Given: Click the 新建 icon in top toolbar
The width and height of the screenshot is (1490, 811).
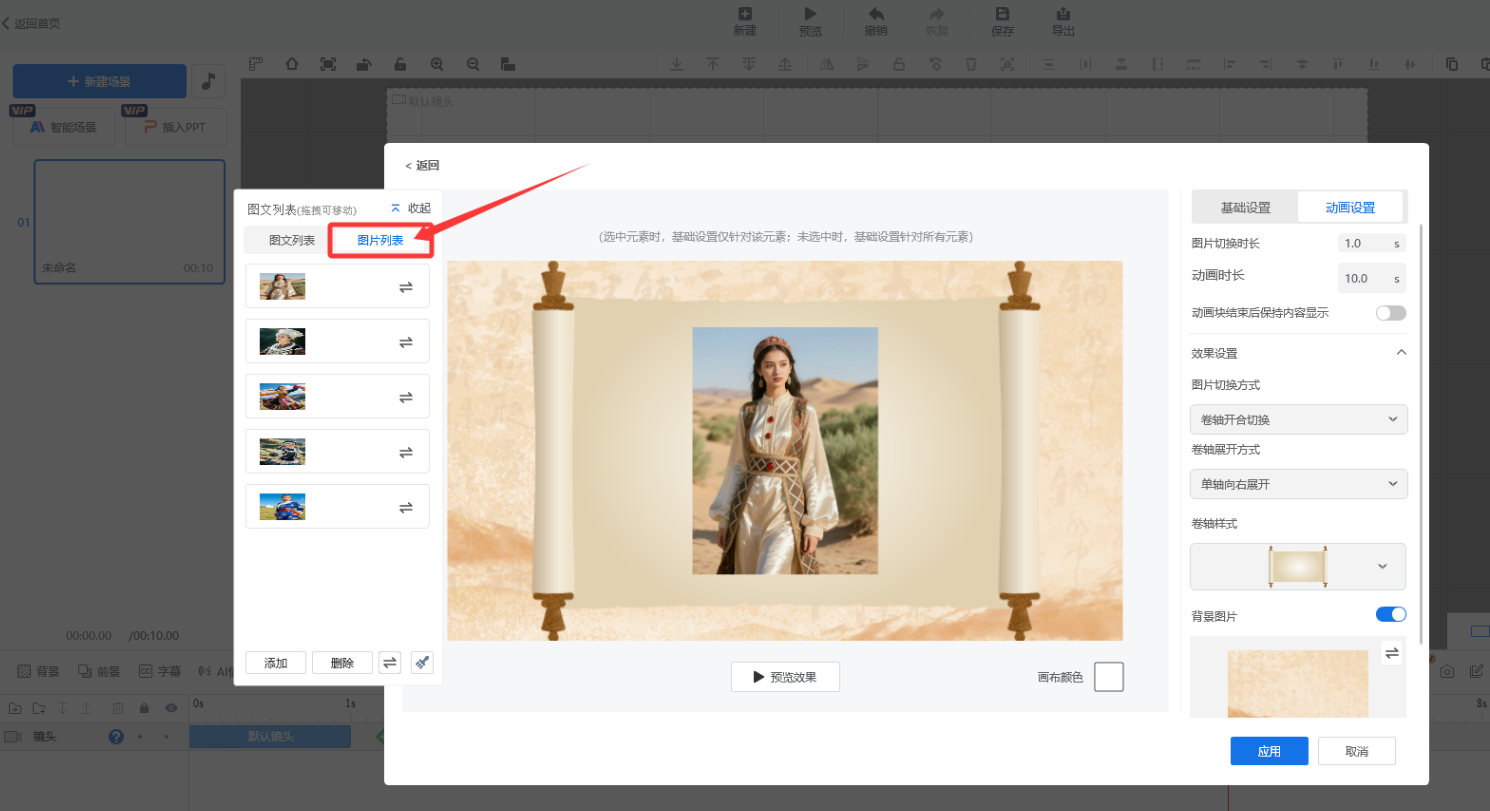Looking at the screenshot, I should (x=744, y=14).
